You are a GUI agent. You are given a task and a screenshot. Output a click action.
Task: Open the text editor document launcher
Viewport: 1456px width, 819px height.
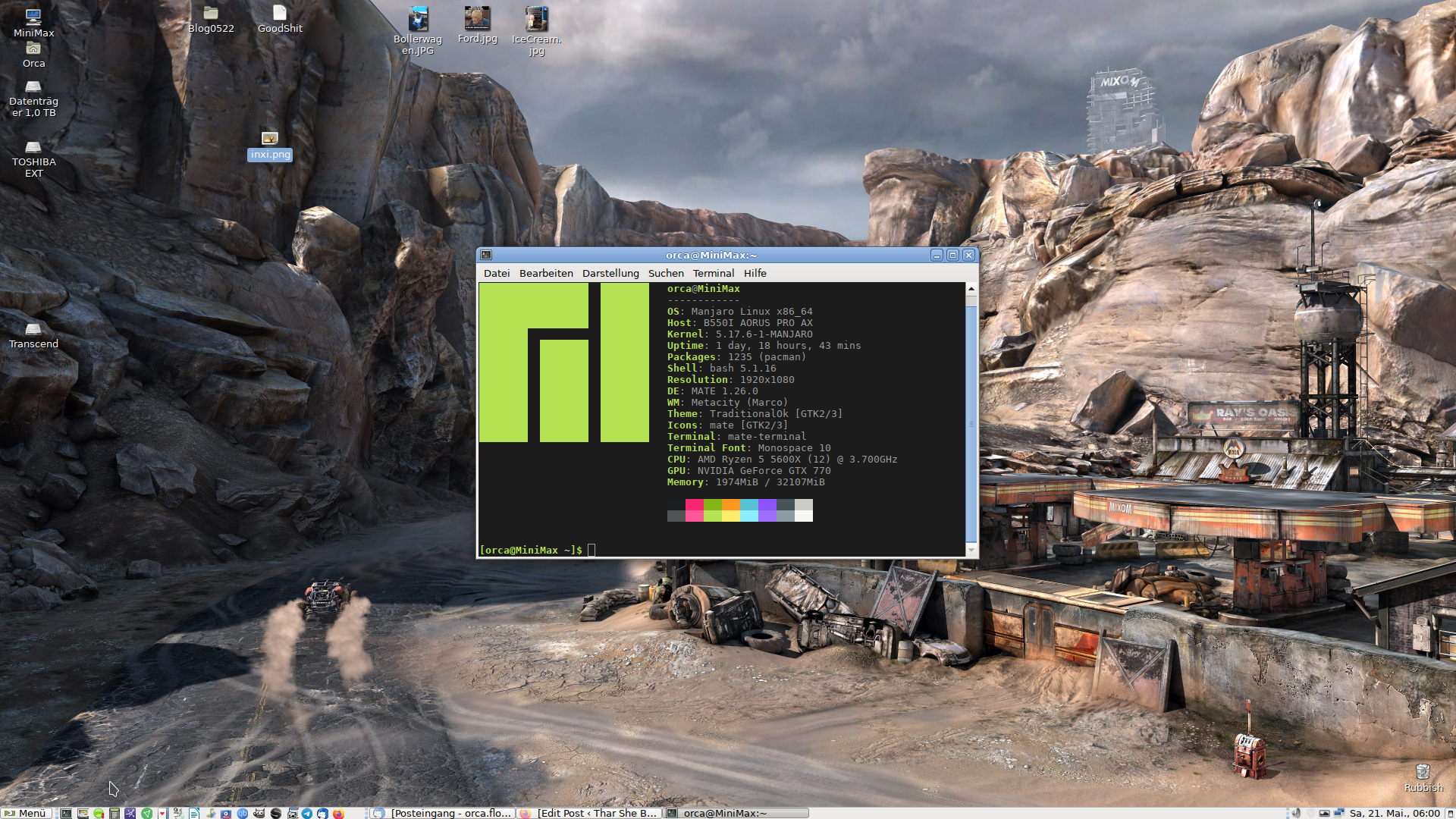tap(194, 813)
